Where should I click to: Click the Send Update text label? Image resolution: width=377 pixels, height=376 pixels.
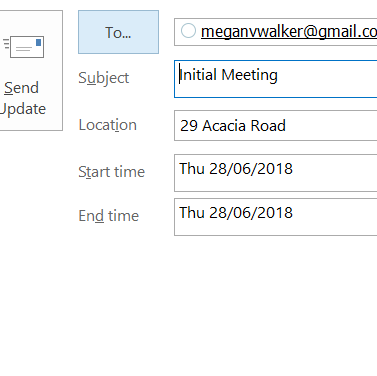point(23,98)
